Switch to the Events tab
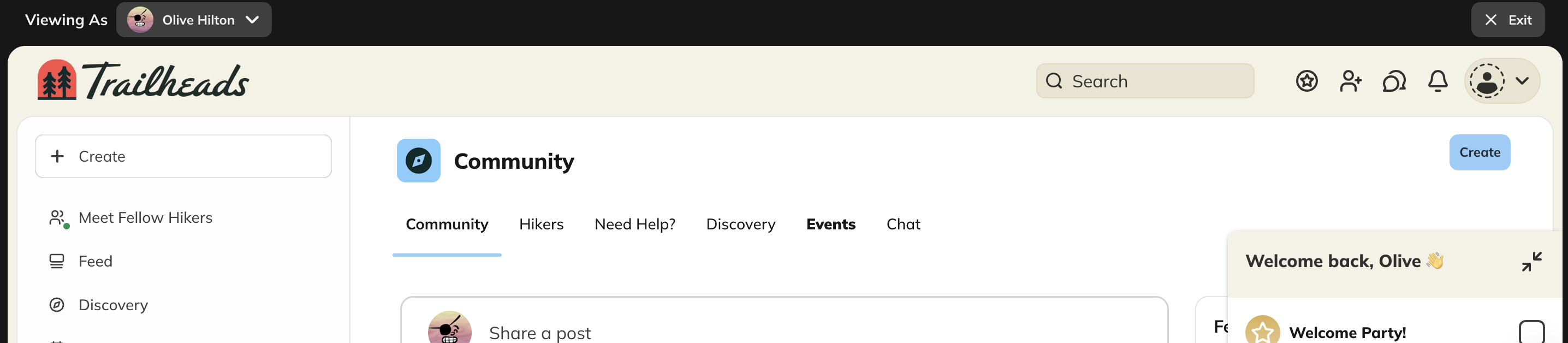 831,224
